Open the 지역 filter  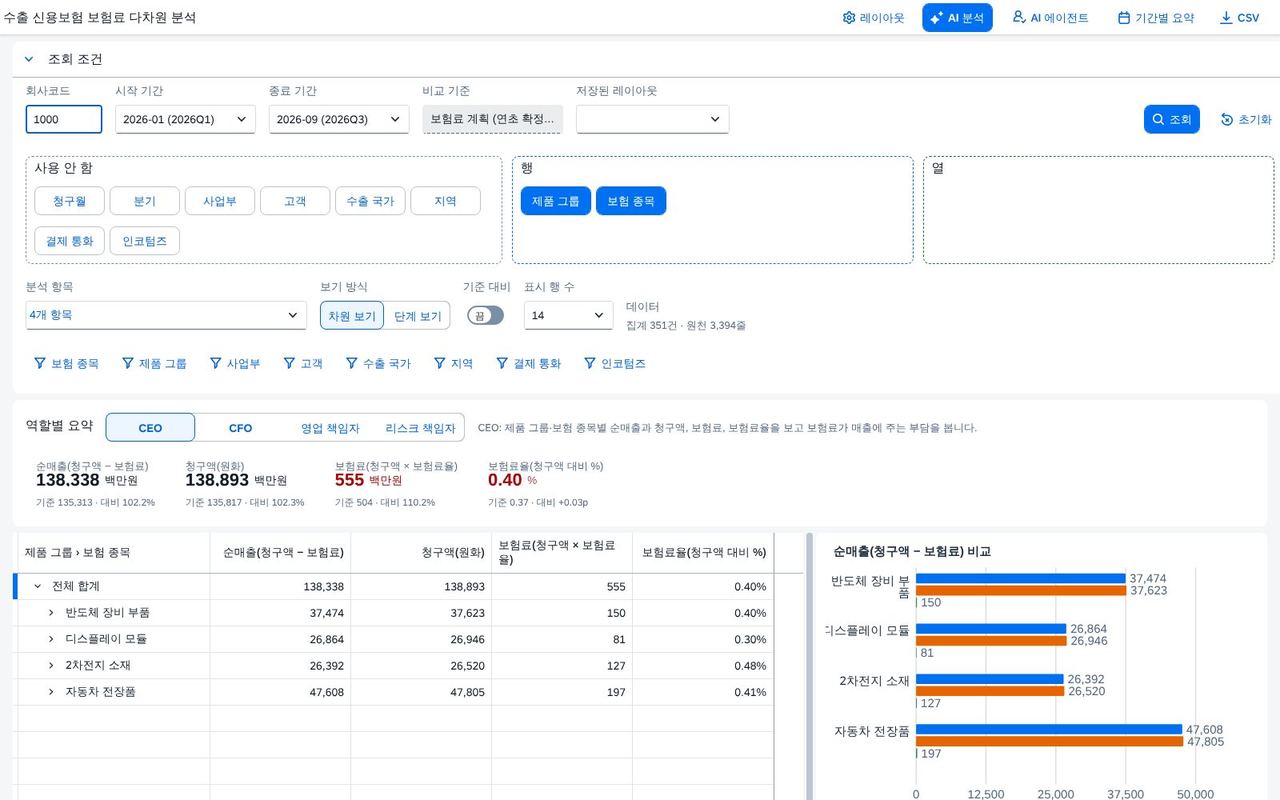453,364
